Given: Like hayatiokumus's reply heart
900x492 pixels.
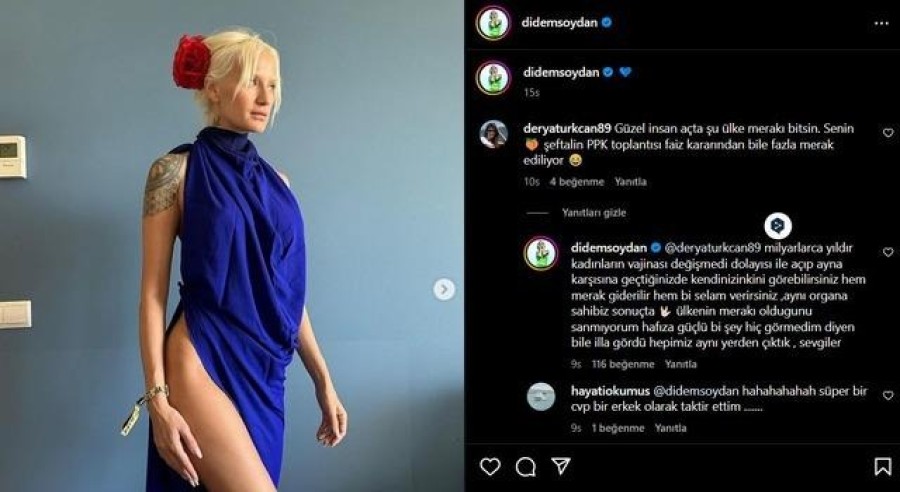Looking at the screenshot, I should (x=888, y=396).
